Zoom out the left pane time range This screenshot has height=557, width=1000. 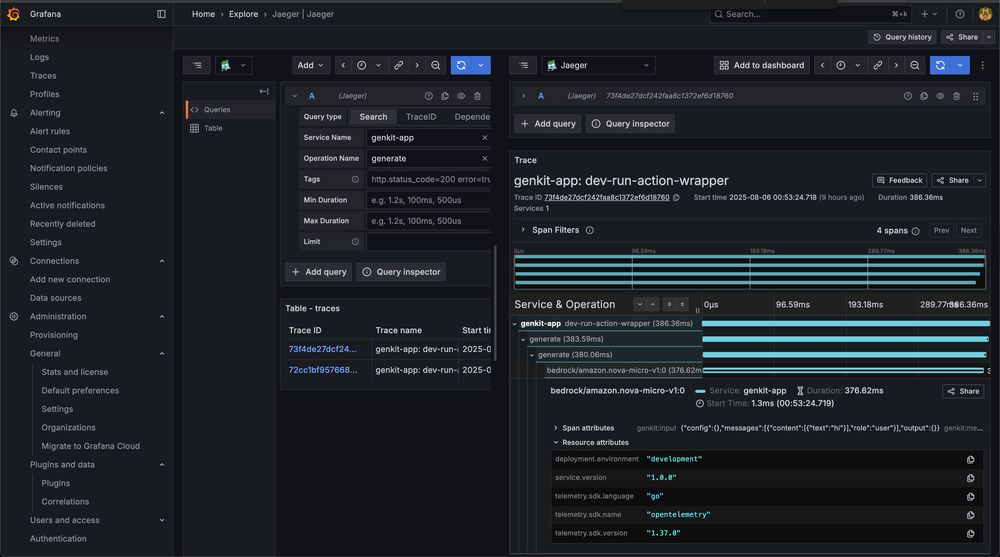(436, 65)
